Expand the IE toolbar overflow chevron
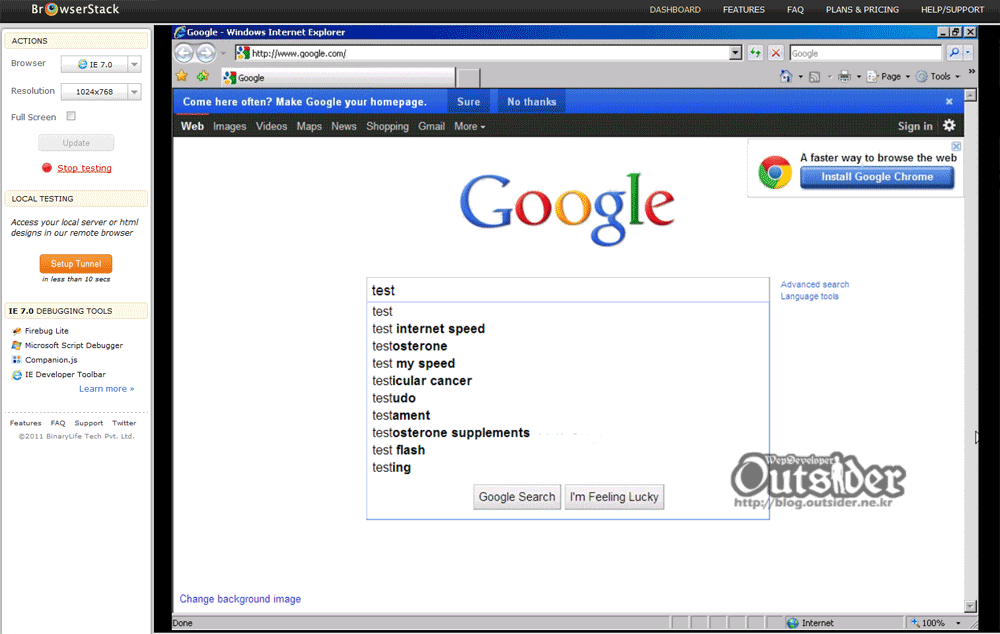 [971, 71]
